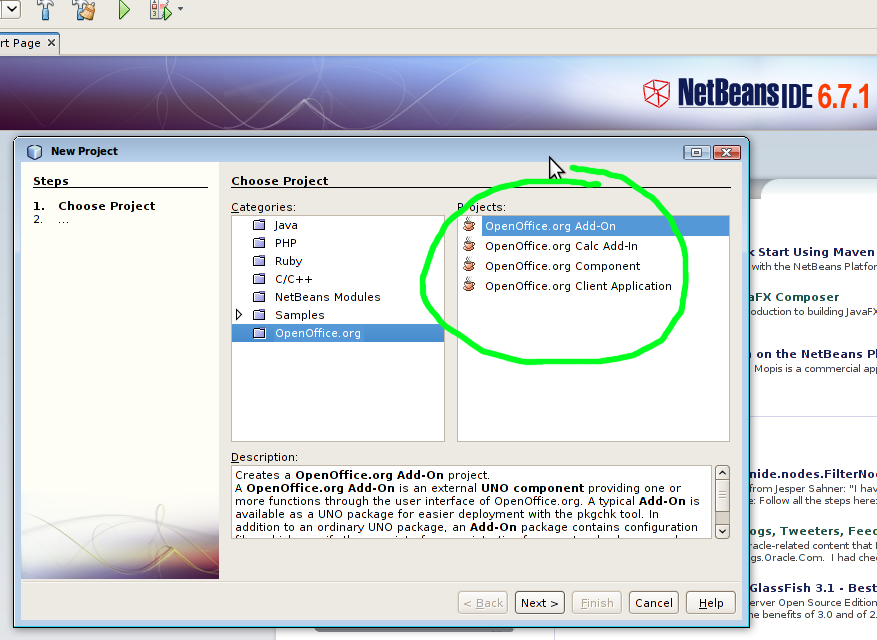The height and width of the screenshot is (640, 877).
Task: Click Next to continue the wizard
Action: tap(540, 603)
